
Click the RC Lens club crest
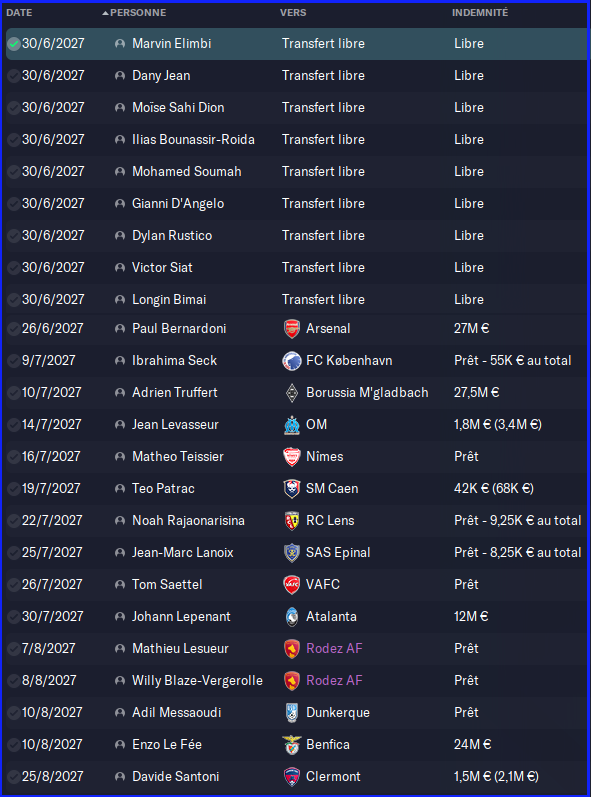click(292, 520)
